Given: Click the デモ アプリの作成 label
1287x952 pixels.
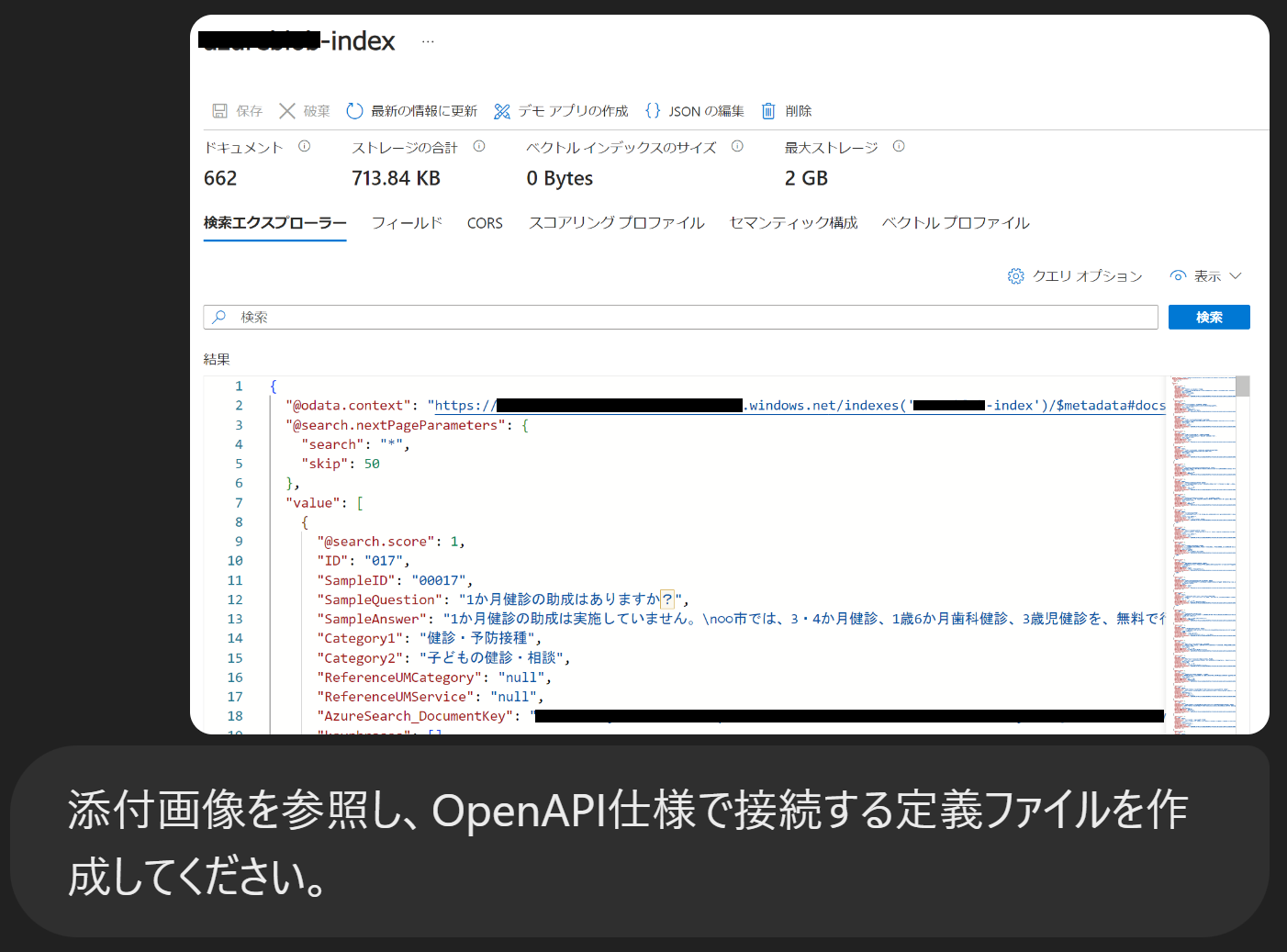Looking at the screenshot, I should coord(573,111).
